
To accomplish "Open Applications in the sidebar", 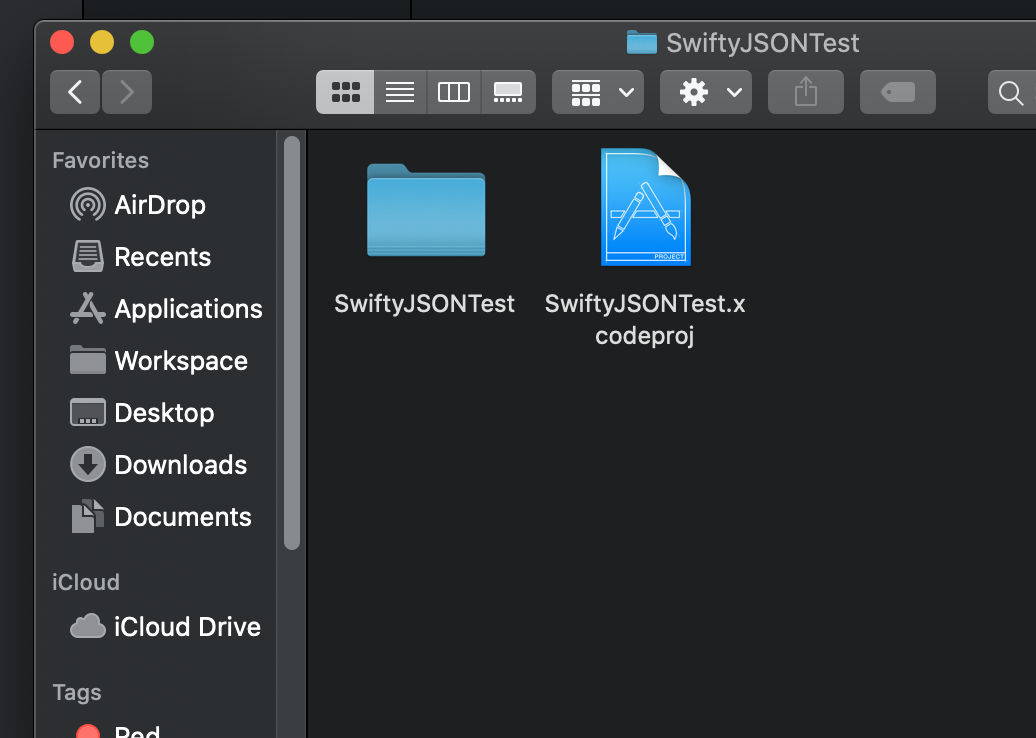I will point(166,309).
